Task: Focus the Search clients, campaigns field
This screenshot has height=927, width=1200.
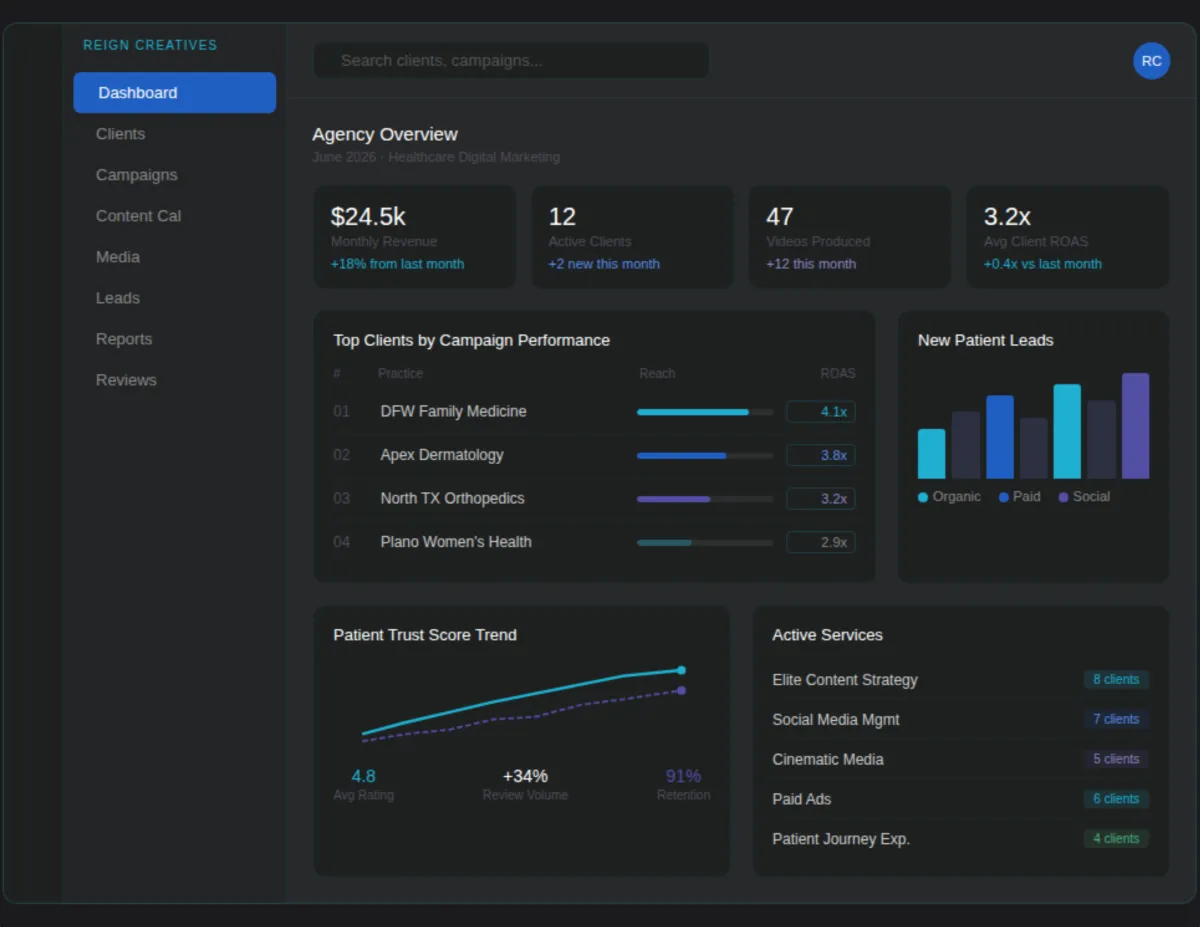Action: [x=511, y=60]
